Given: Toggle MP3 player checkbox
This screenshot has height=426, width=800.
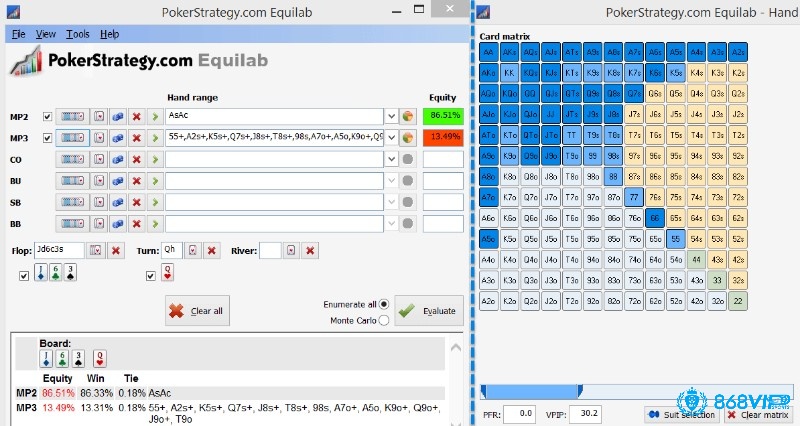Looking at the screenshot, I should coord(47,138).
